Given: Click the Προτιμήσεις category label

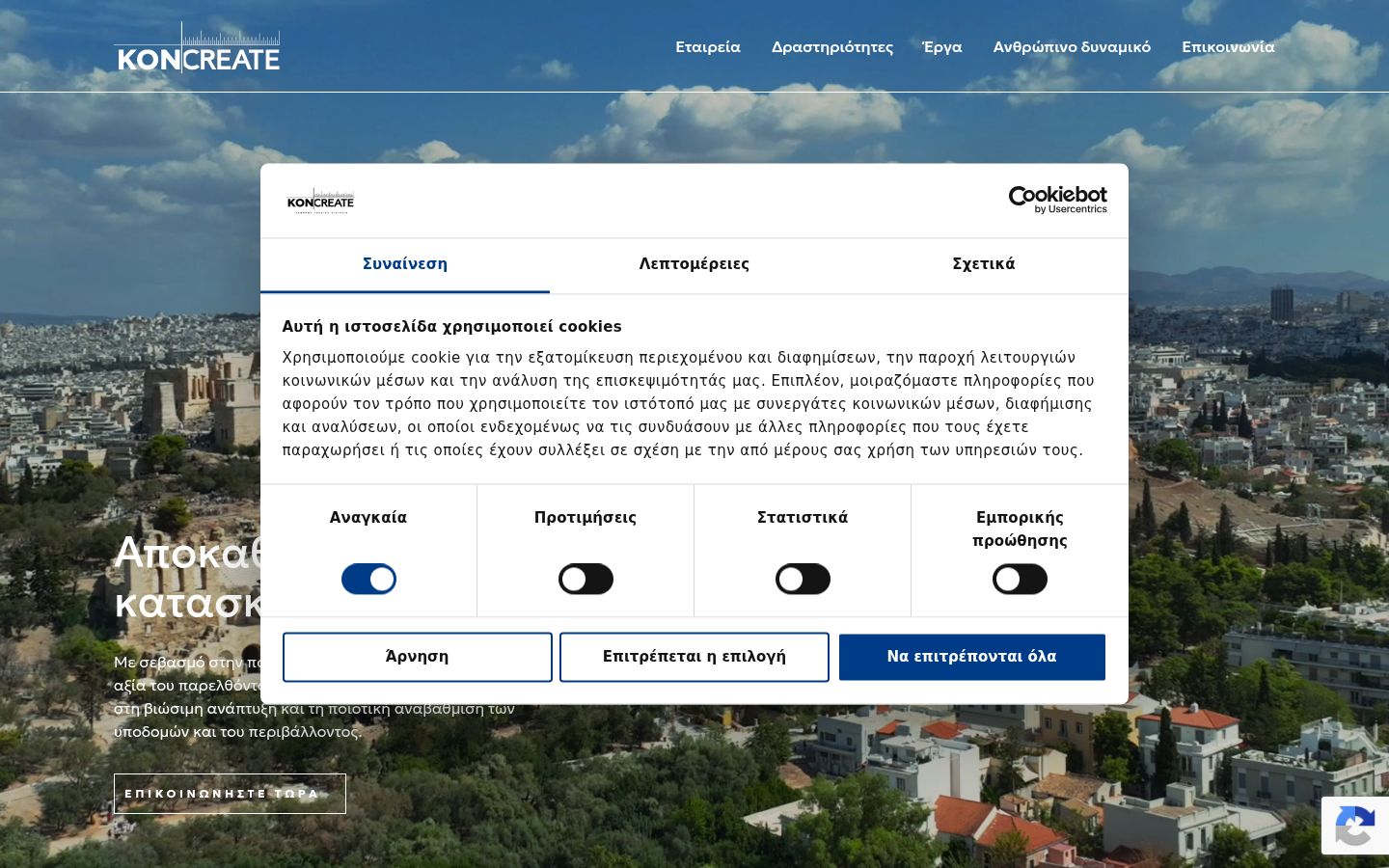Looking at the screenshot, I should [586, 518].
